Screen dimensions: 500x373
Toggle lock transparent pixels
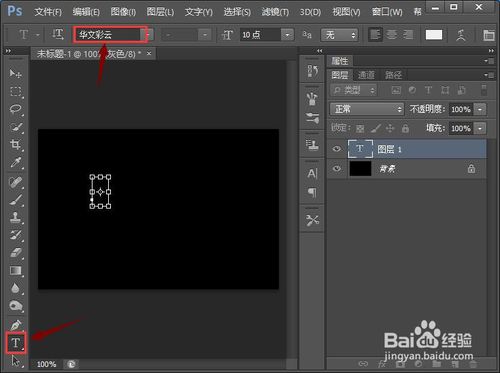tap(360, 128)
